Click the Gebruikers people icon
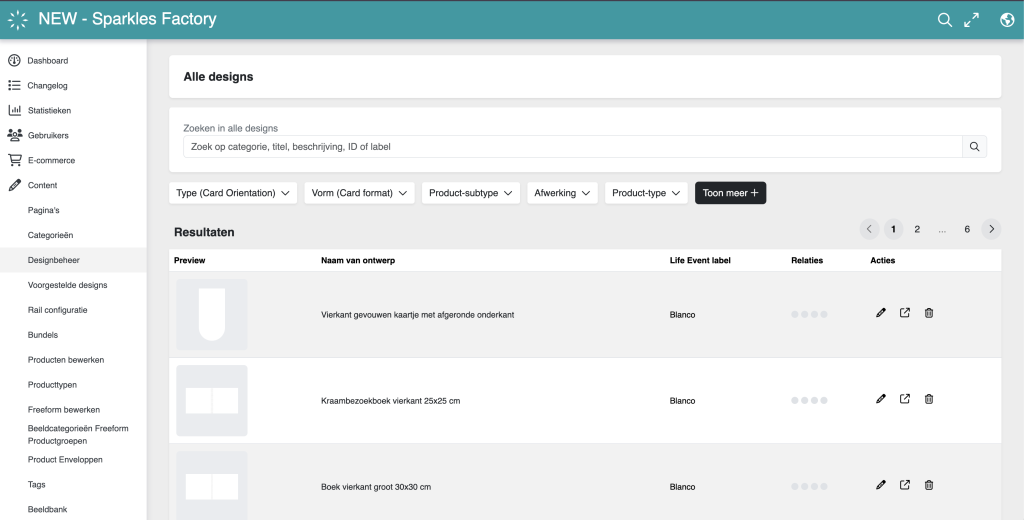 click(14, 135)
